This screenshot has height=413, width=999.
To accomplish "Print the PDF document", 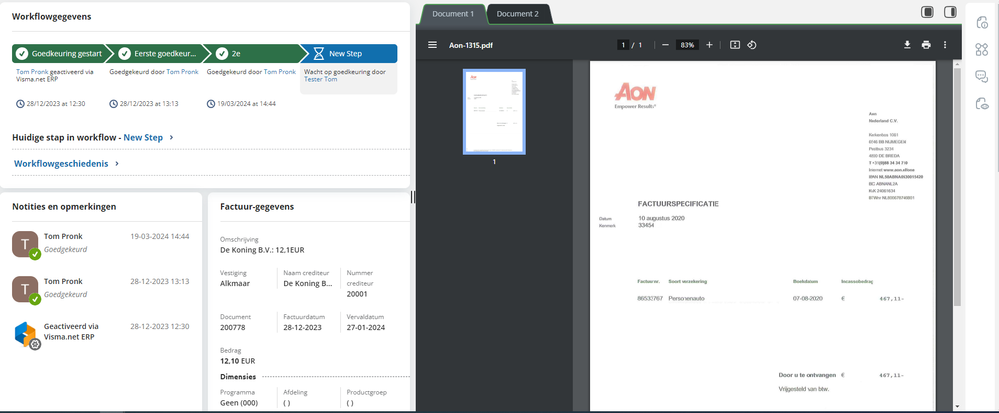I will tap(926, 45).
